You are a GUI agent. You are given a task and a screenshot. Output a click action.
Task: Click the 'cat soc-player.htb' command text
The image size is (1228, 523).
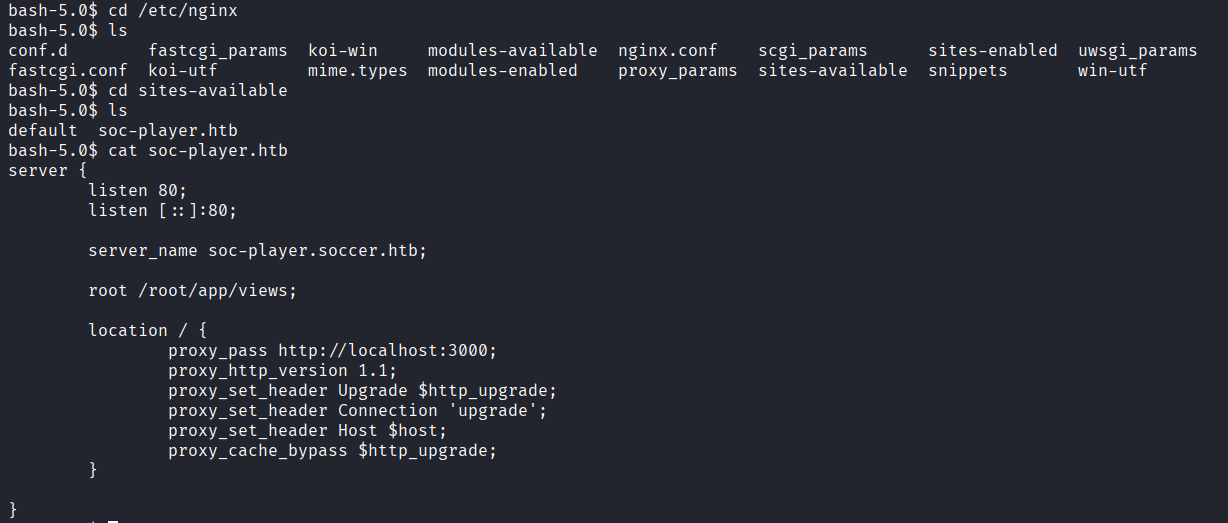tap(198, 150)
